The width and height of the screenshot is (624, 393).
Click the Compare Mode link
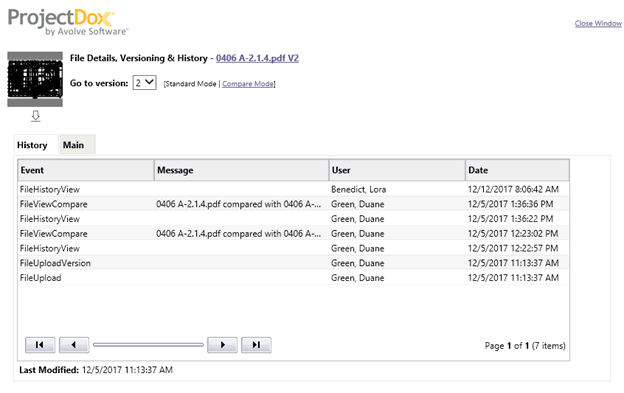(x=248, y=84)
